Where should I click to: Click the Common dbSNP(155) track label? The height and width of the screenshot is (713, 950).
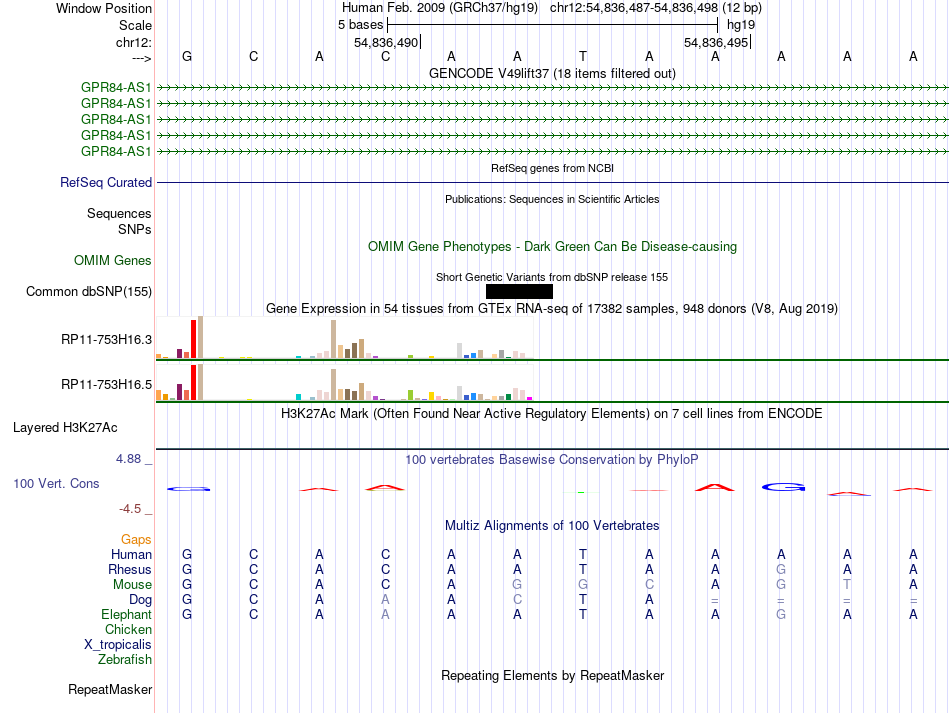click(x=89, y=291)
